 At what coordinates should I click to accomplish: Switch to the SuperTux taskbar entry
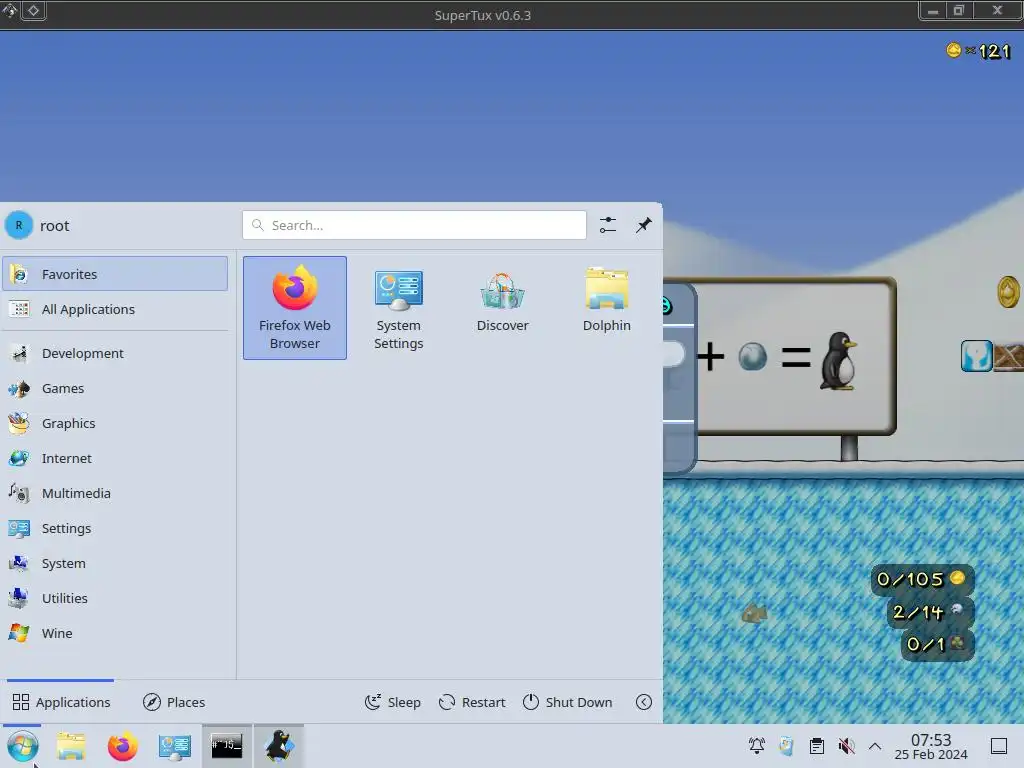click(x=279, y=746)
